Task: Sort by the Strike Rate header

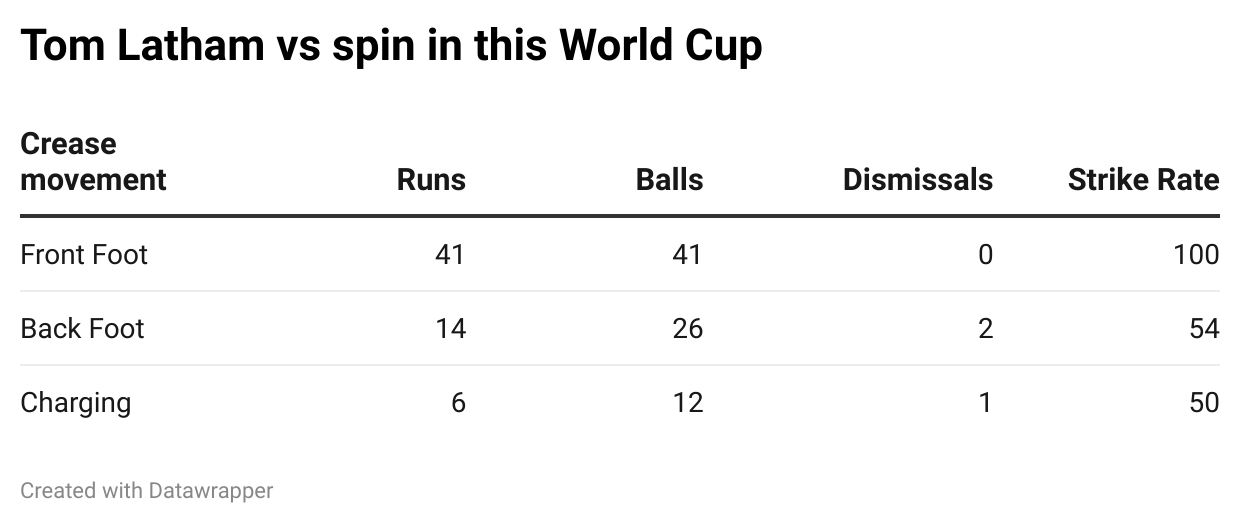Action: coord(1143,180)
